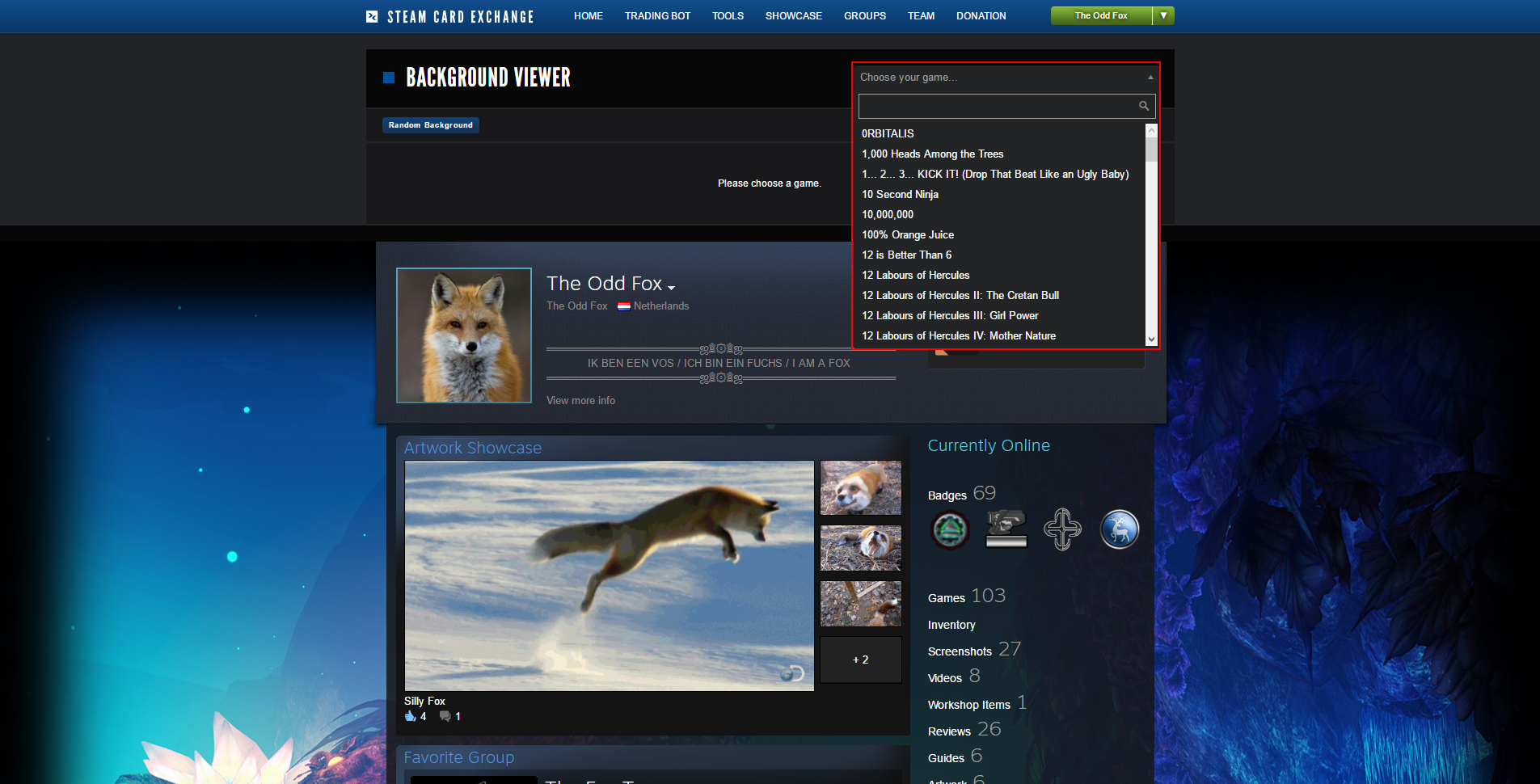
Task: Open the Guides link
Action: click(x=946, y=758)
